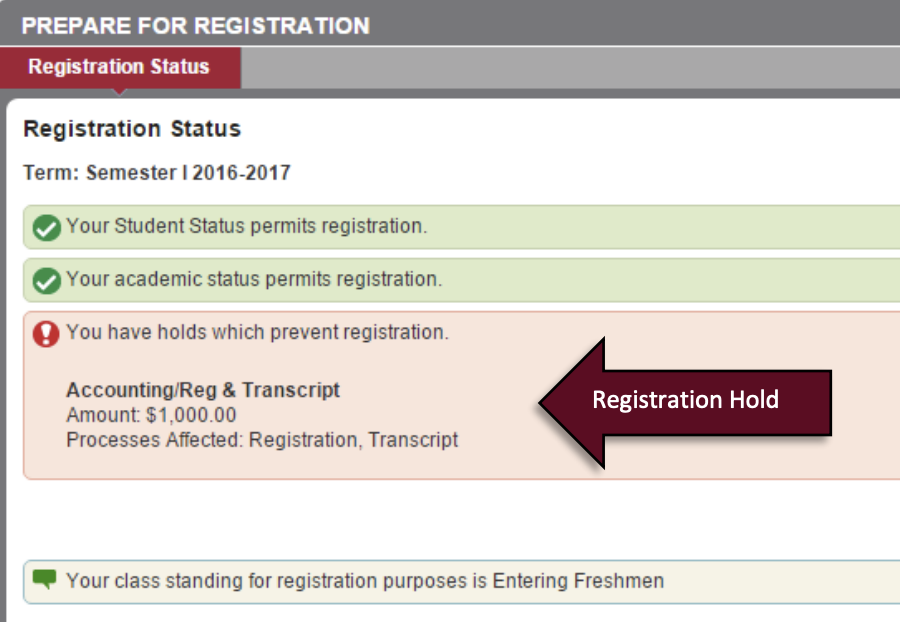Click the Registration Status tab pointer notch

(120, 88)
